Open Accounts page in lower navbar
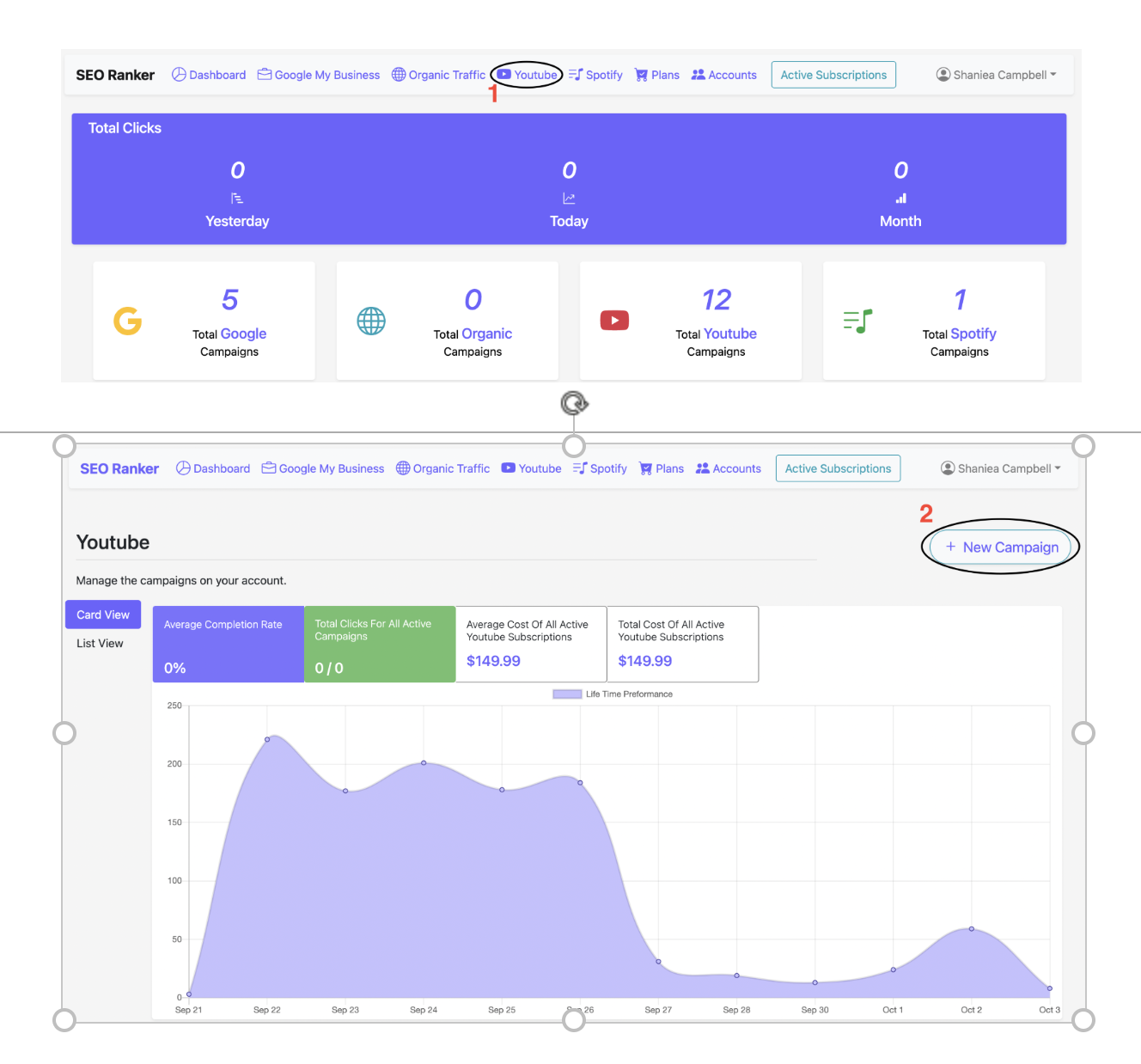This screenshot has height=1064, width=1141. (x=729, y=468)
